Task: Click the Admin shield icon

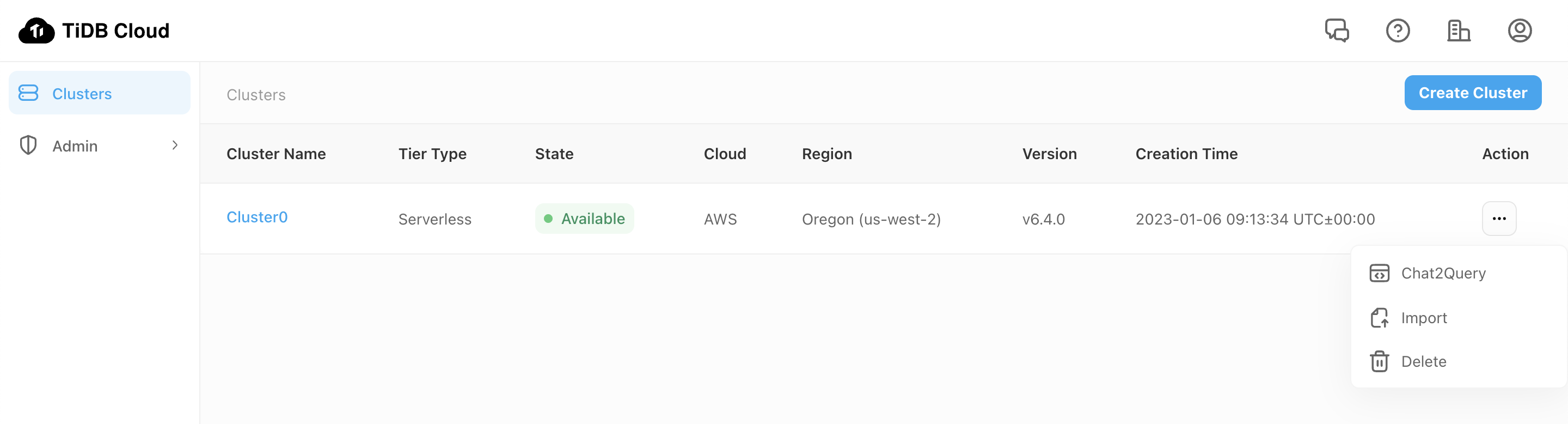Action: [x=29, y=146]
